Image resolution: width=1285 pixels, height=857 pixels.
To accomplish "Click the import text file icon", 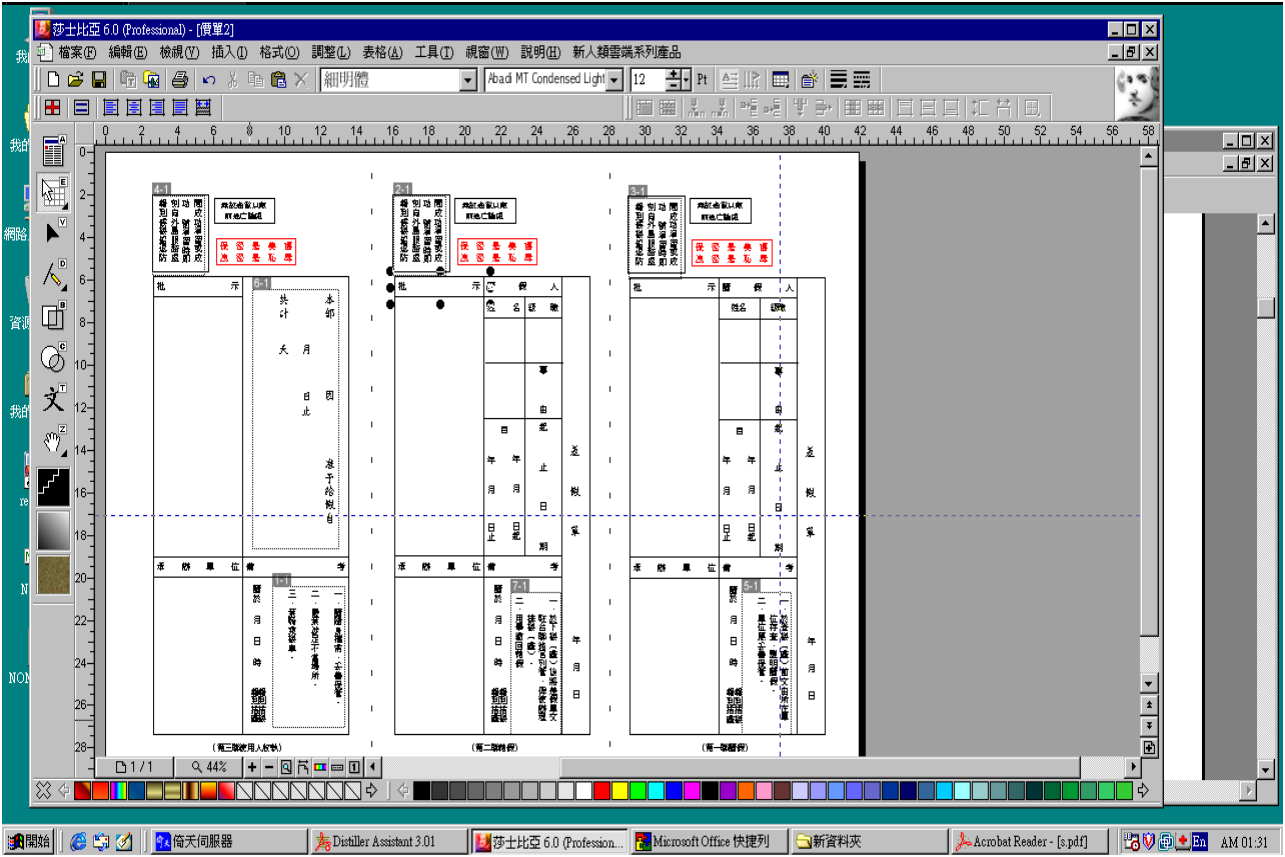I will tap(128, 80).
